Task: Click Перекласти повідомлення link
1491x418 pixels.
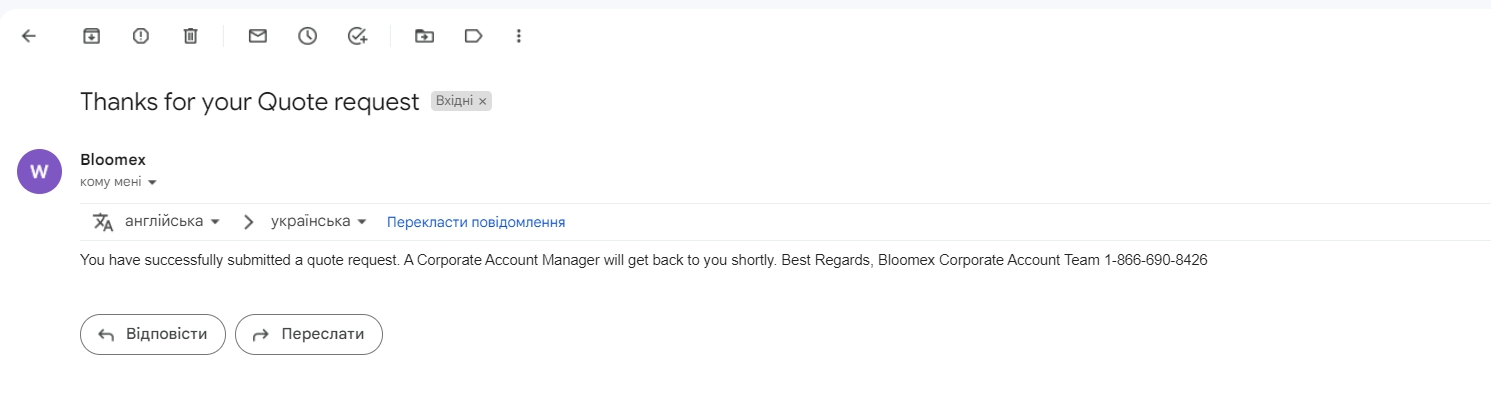Action: 476,222
